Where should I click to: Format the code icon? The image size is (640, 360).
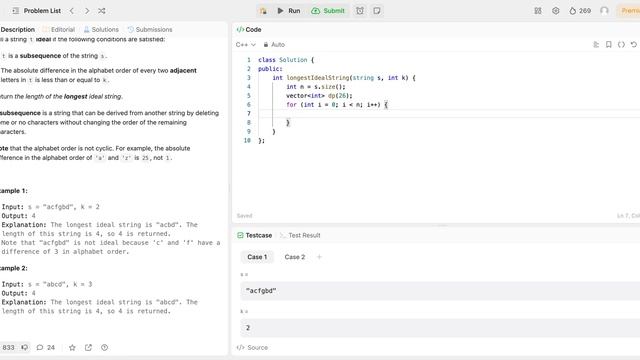click(596, 44)
